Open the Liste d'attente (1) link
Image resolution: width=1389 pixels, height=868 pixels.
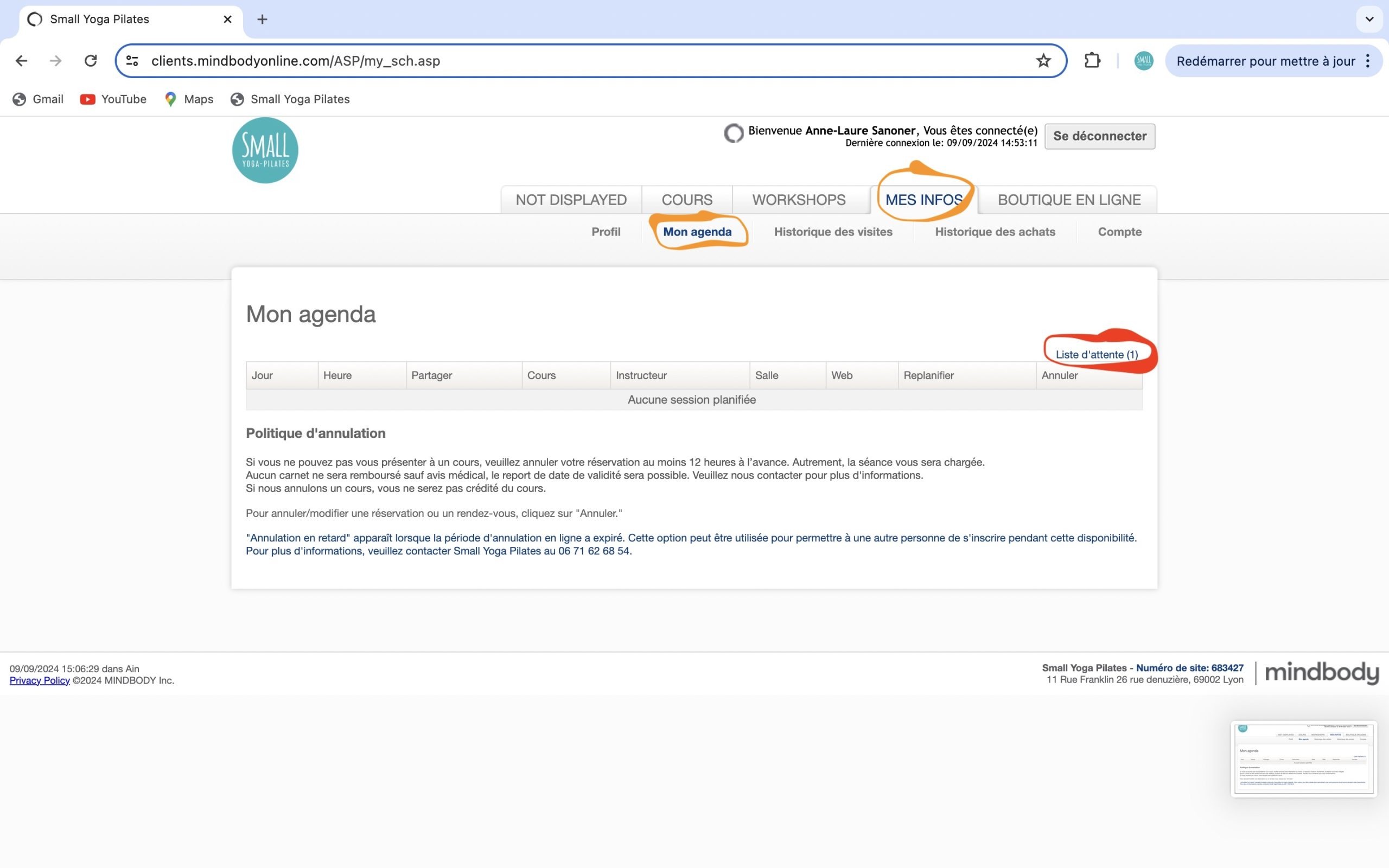(x=1096, y=355)
